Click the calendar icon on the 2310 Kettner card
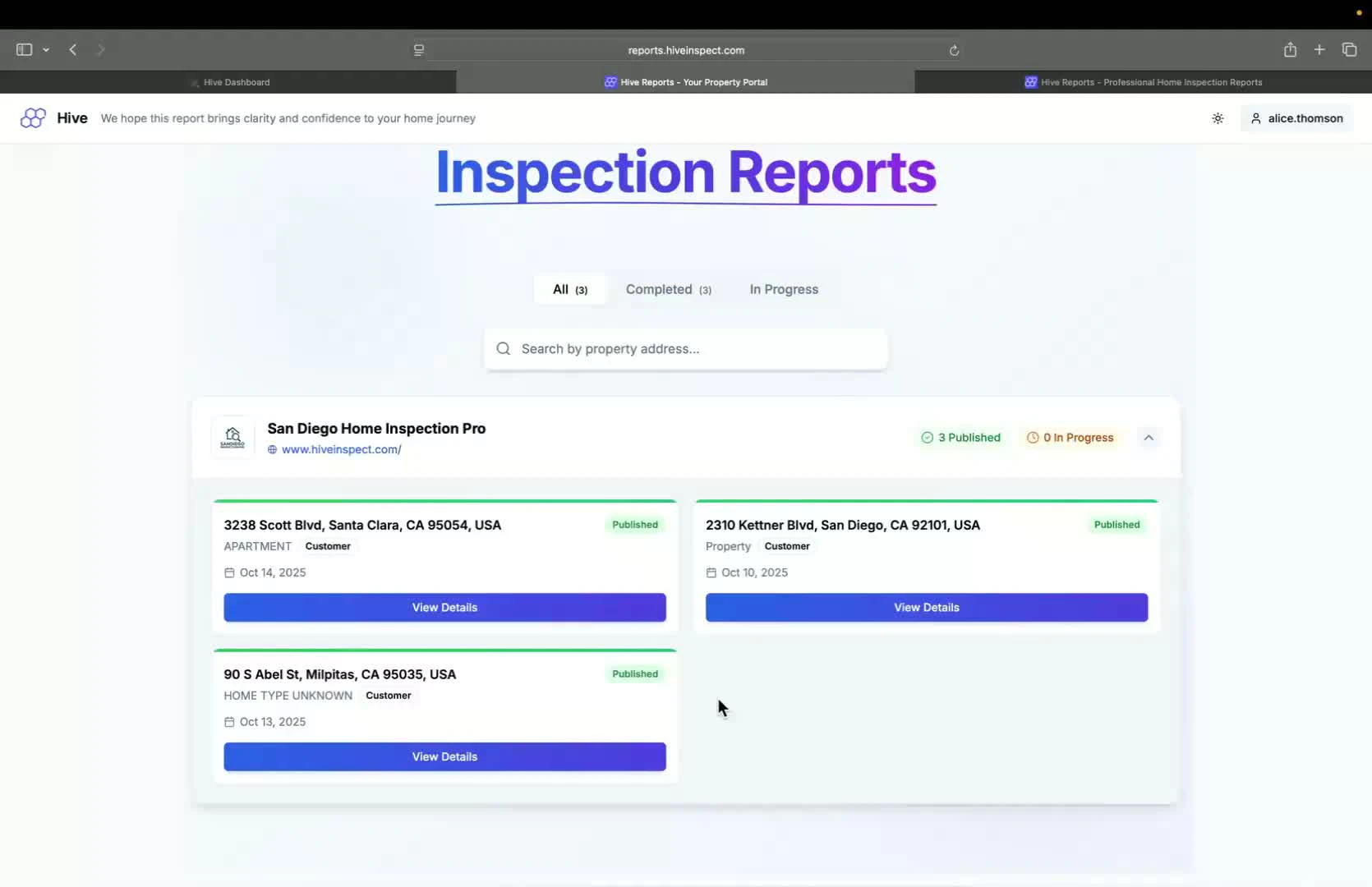Viewport: 1372px width, 887px height. [711, 572]
